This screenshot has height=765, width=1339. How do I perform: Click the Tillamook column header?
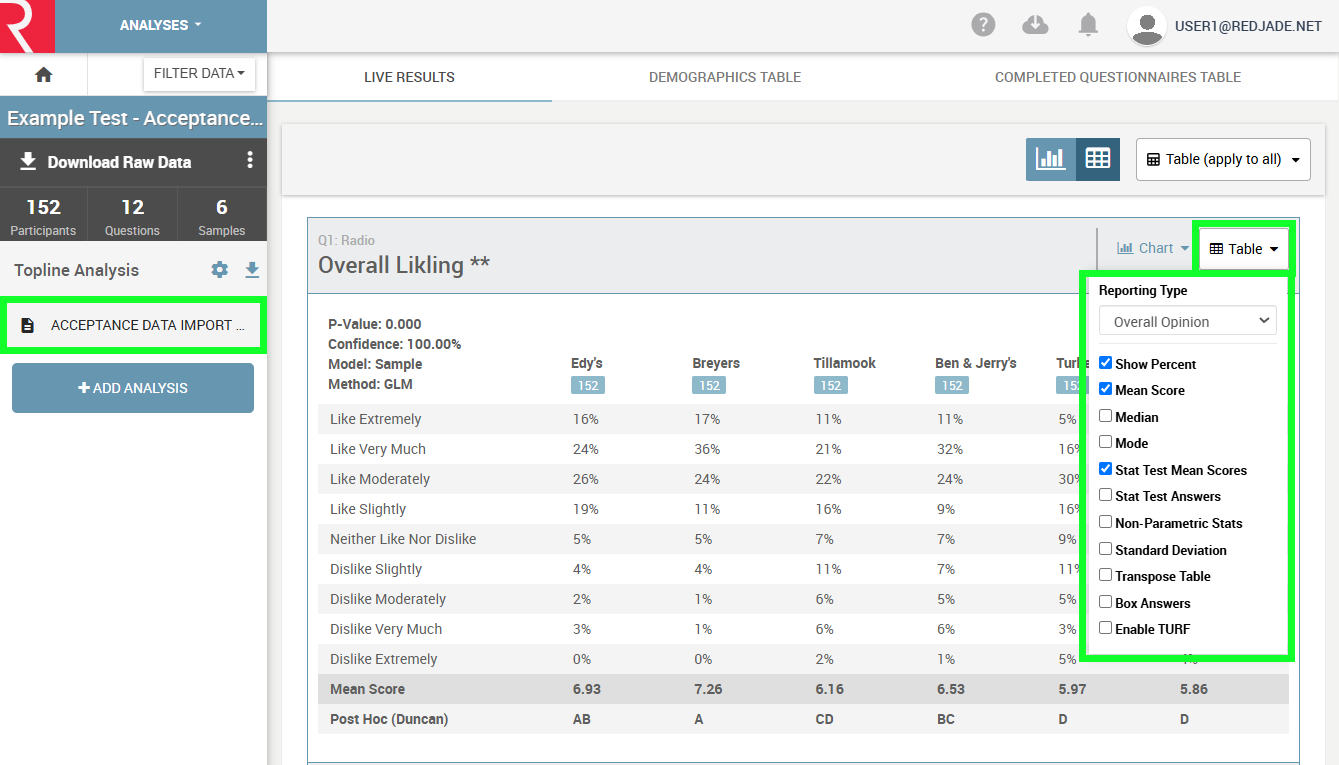pyautogui.click(x=844, y=363)
